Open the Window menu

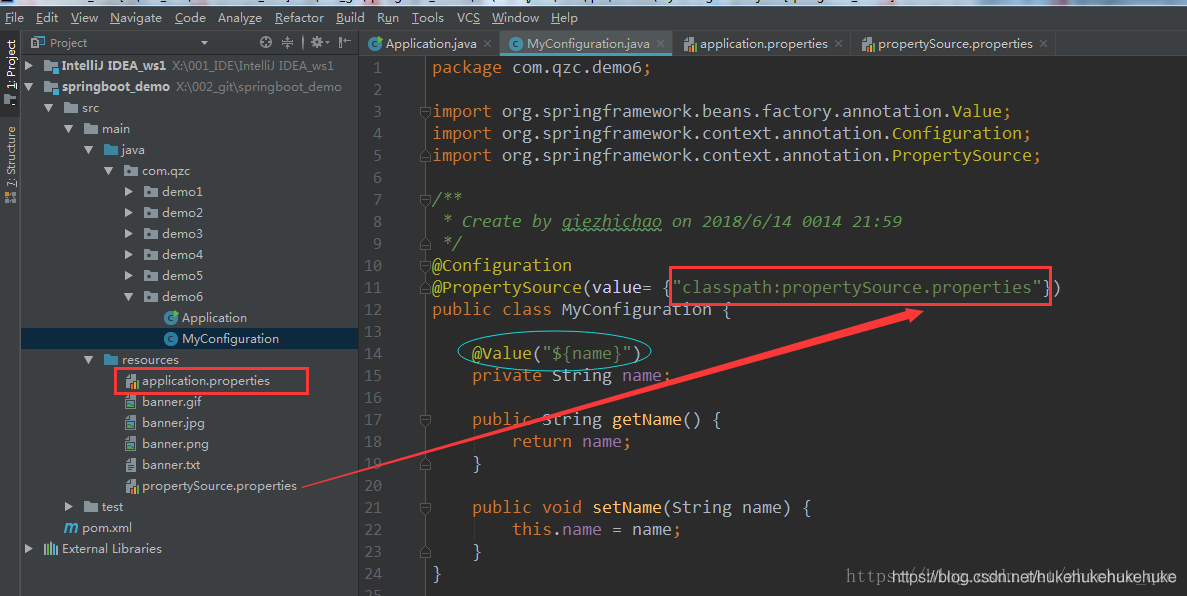515,17
